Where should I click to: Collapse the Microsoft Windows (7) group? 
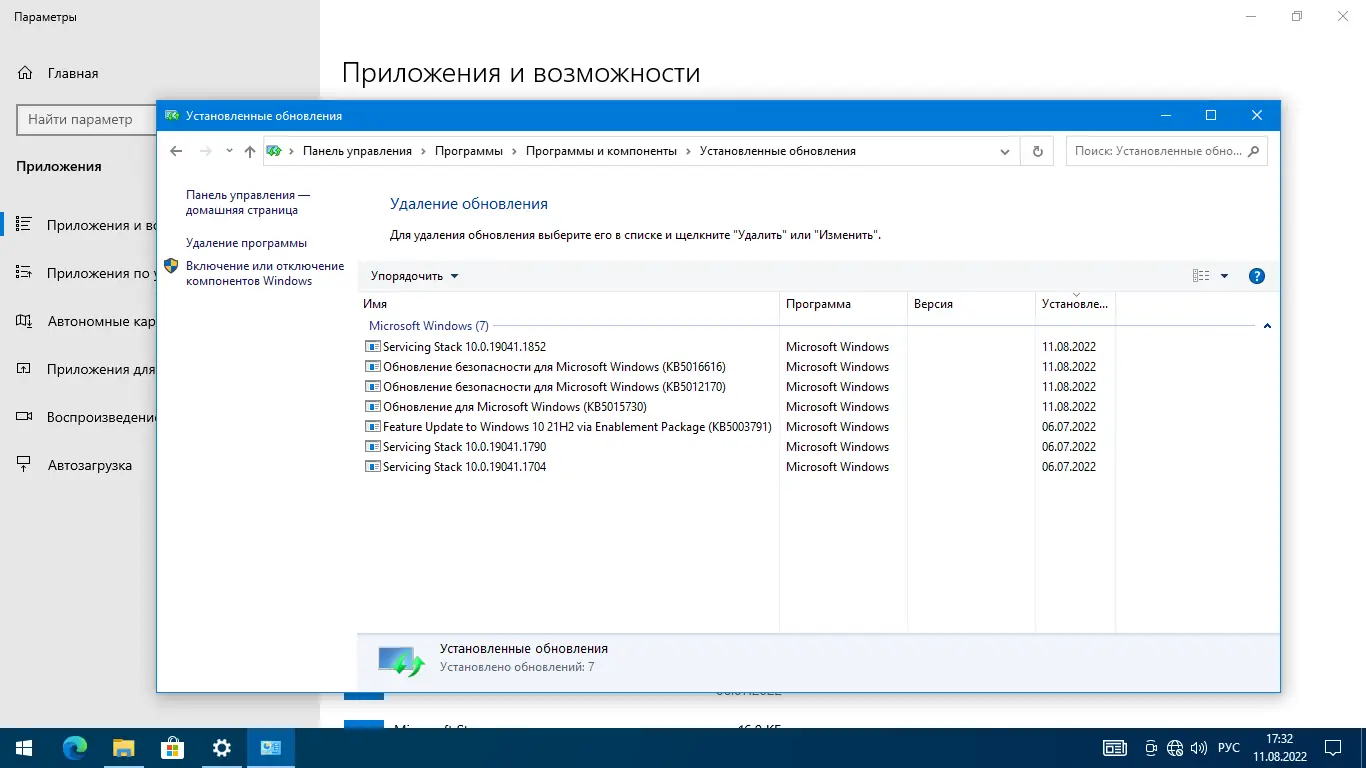pyautogui.click(x=1267, y=326)
